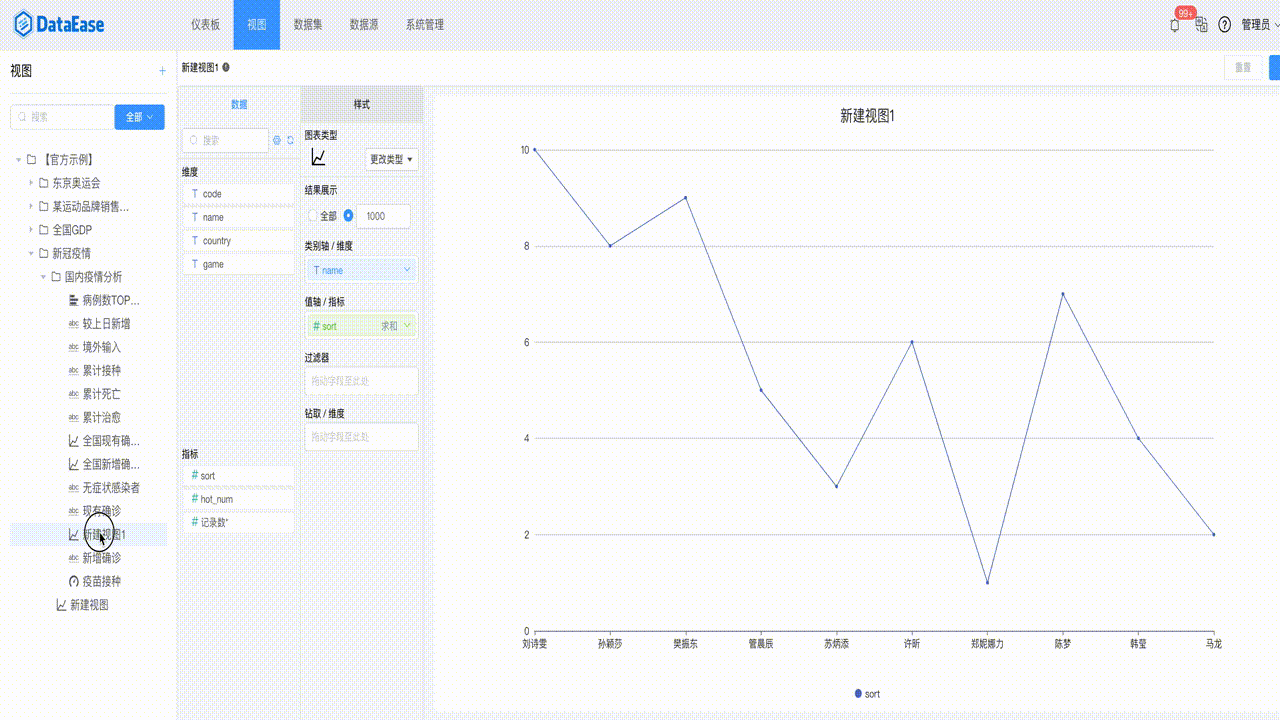This screenshot has height=720, width=1280.
Task: Click the 重置 button
Action: (1243, 67)
